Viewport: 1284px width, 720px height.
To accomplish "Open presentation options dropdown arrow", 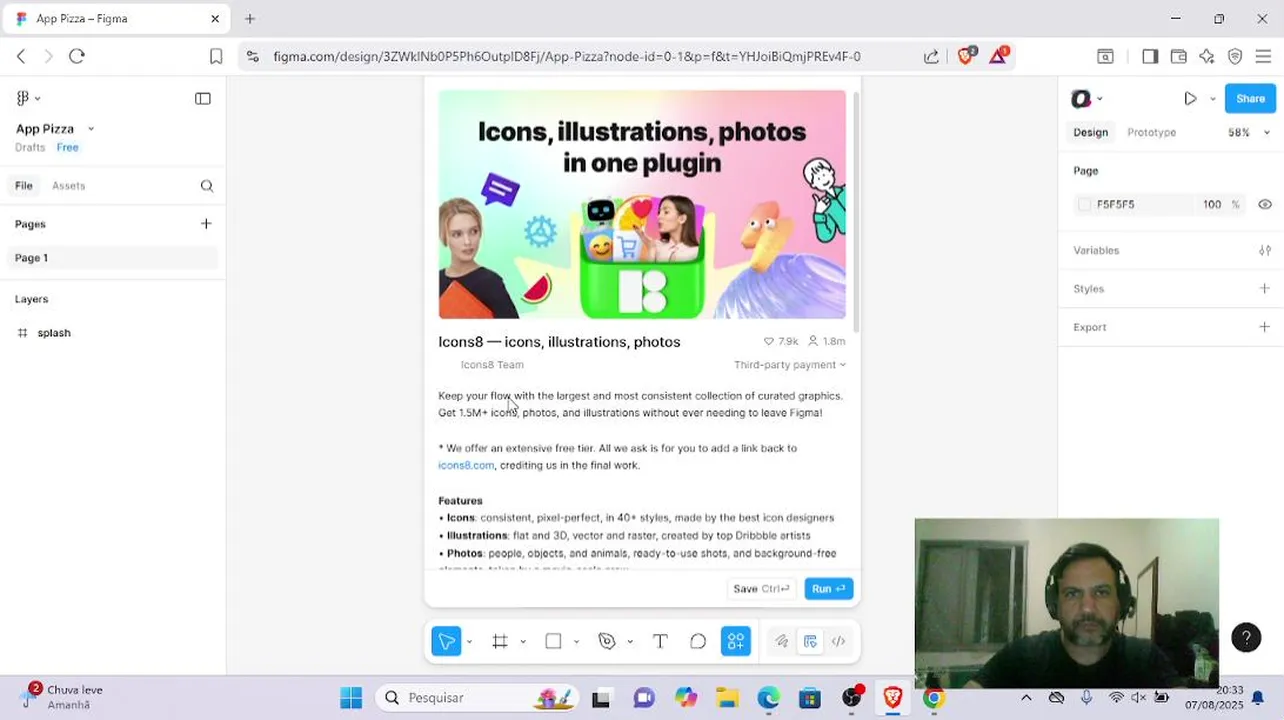I will pyautogui.click(x=1213, y=99).
